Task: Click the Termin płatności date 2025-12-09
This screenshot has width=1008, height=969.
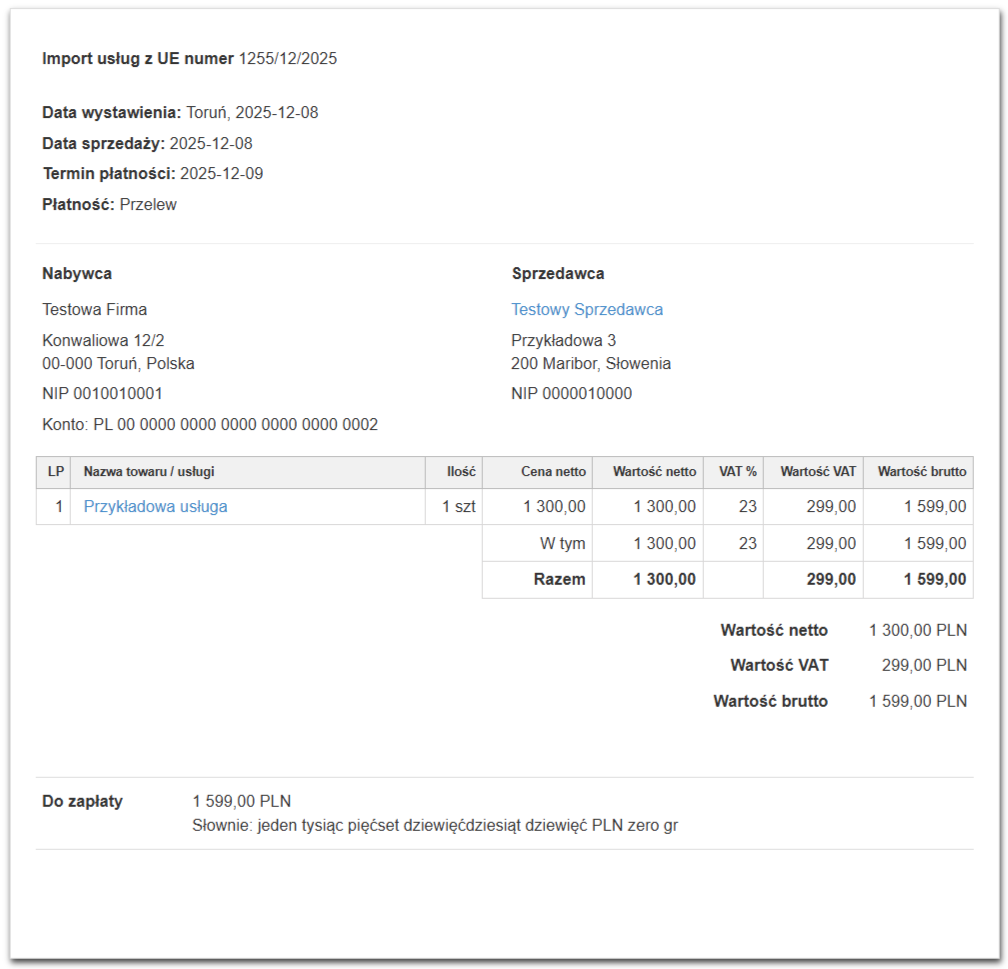Action: click(x=221, y=174)
